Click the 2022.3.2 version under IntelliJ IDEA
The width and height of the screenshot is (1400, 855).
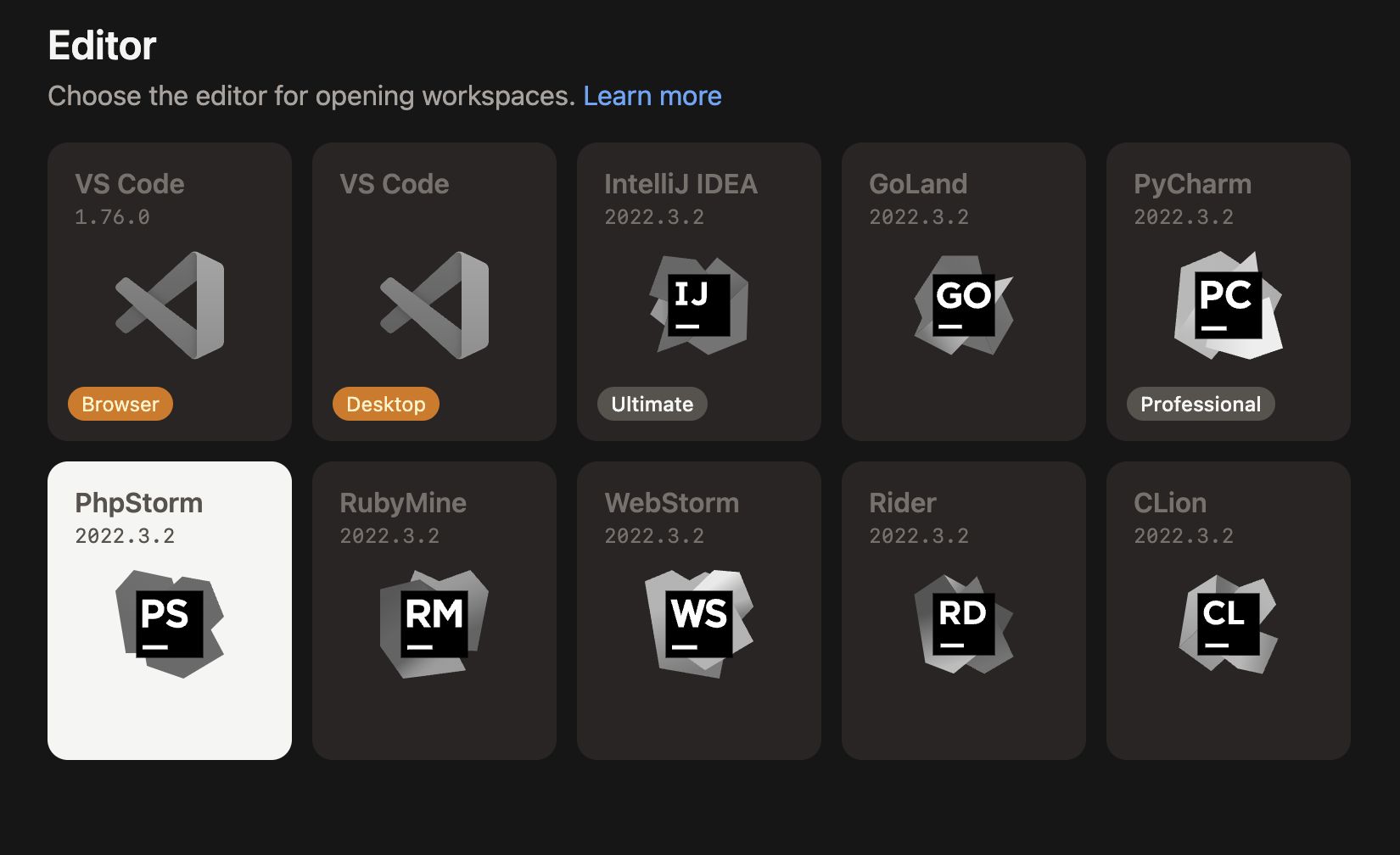pos(654,217)
